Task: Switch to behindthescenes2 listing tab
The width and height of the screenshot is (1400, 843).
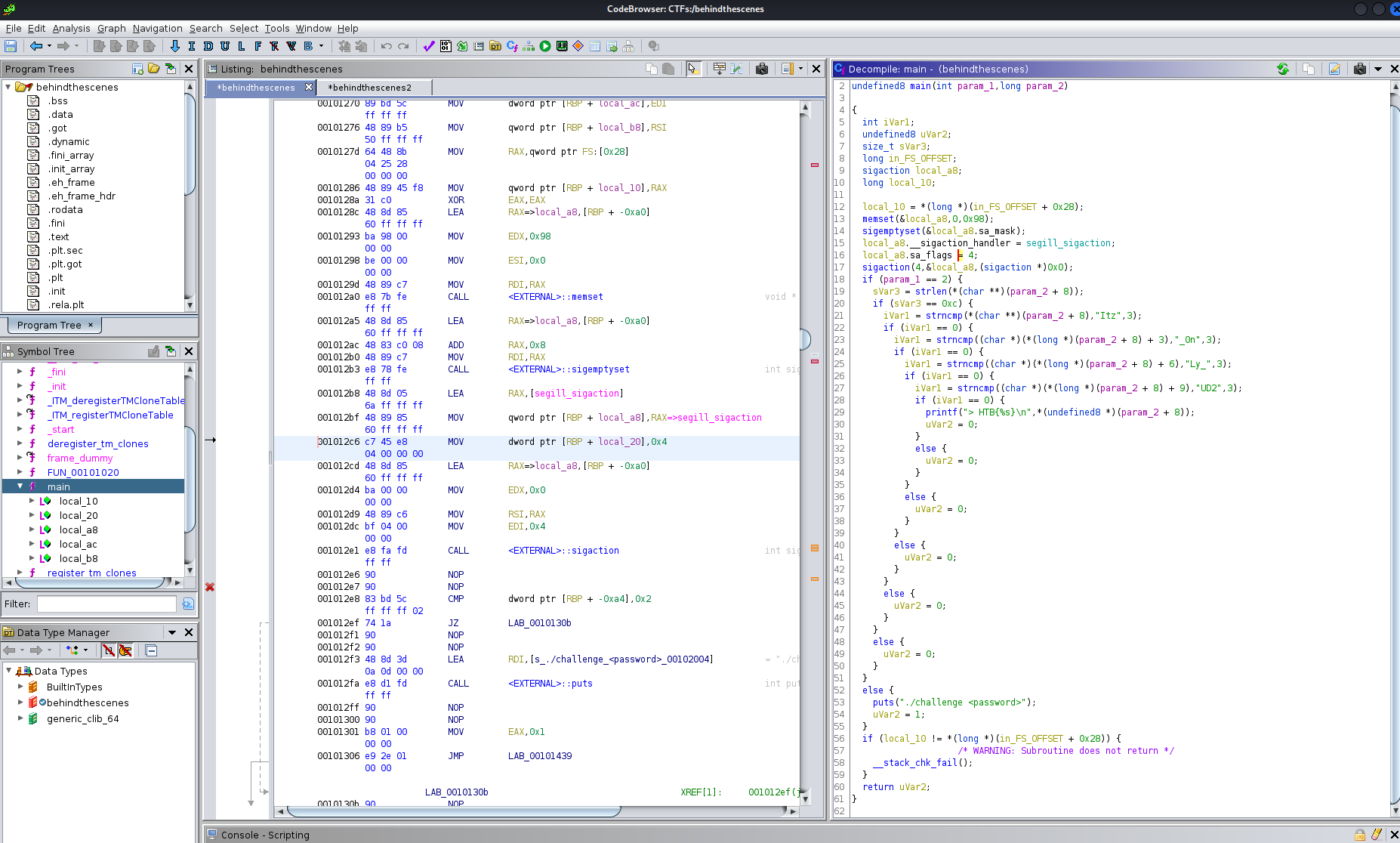Action: pos(370,88)
